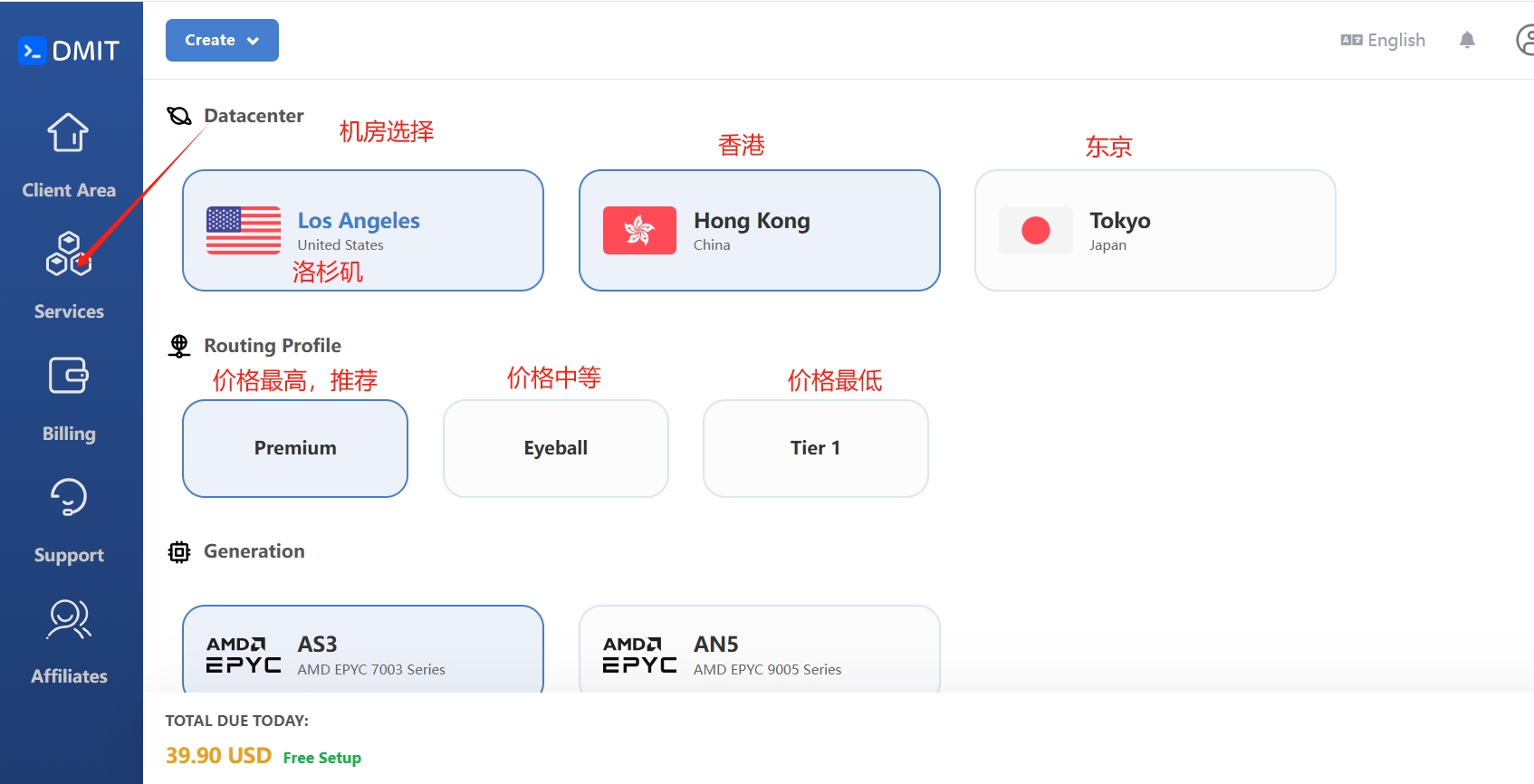Image resolution: width=1534 pixels, height=784 pixels.
Task: Click the AN5 generation title
Action: [715, 645]
